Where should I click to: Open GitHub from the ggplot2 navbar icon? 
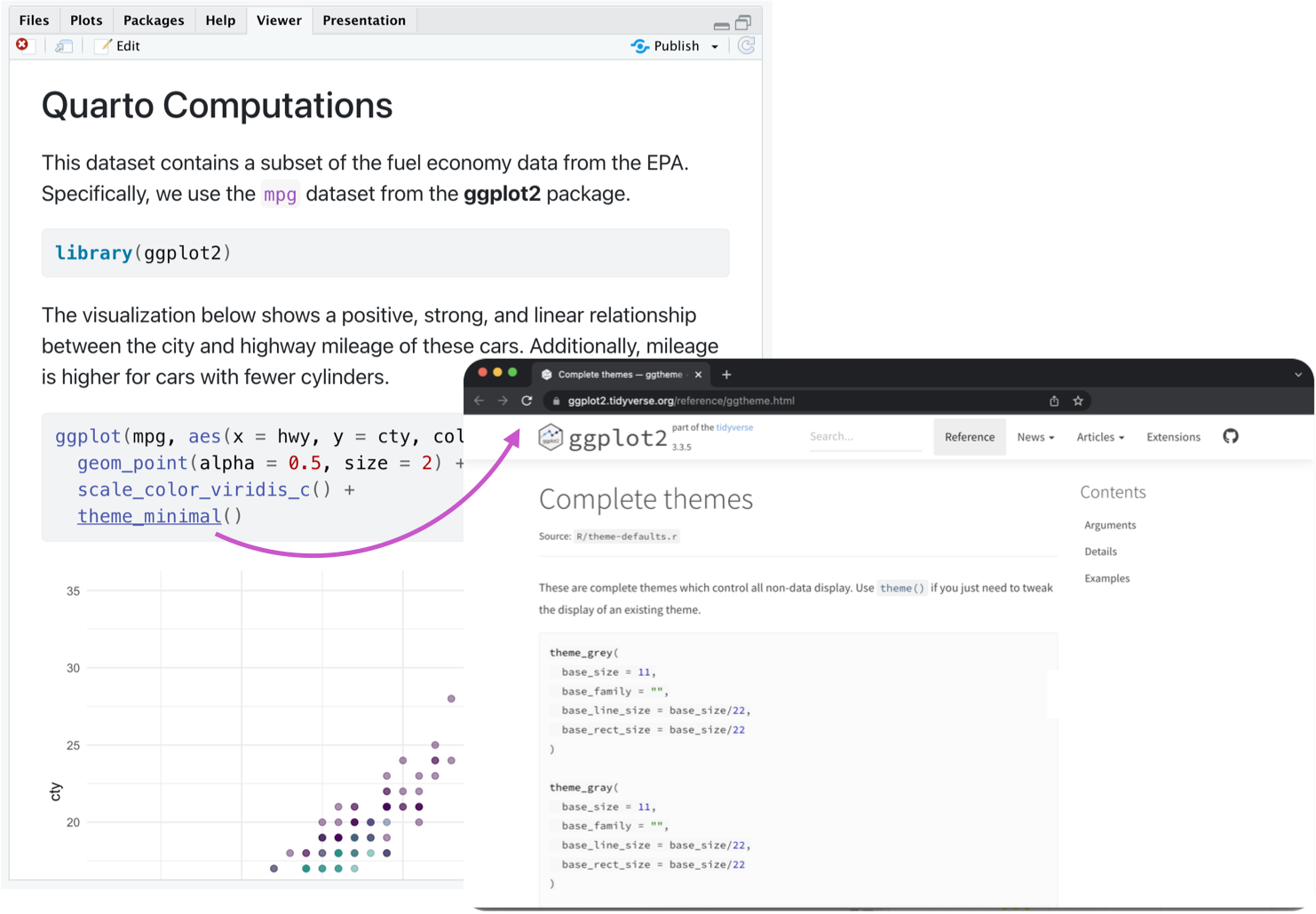[x=1230, y=436]
